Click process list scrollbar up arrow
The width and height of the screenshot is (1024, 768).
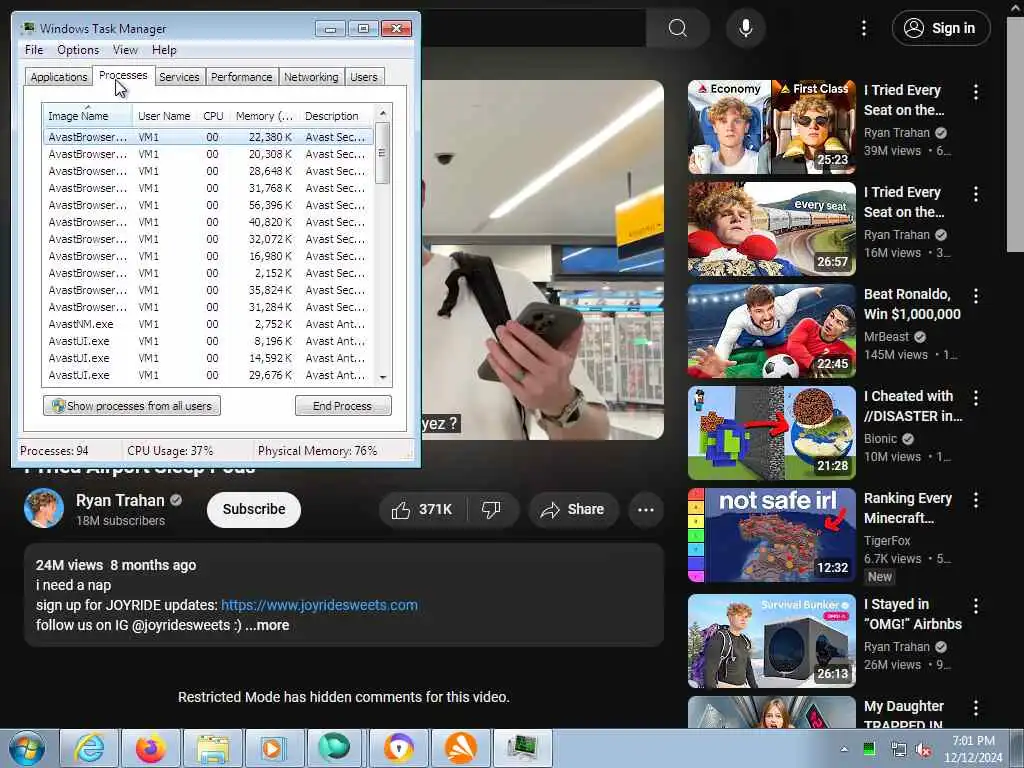coord(383,113)
